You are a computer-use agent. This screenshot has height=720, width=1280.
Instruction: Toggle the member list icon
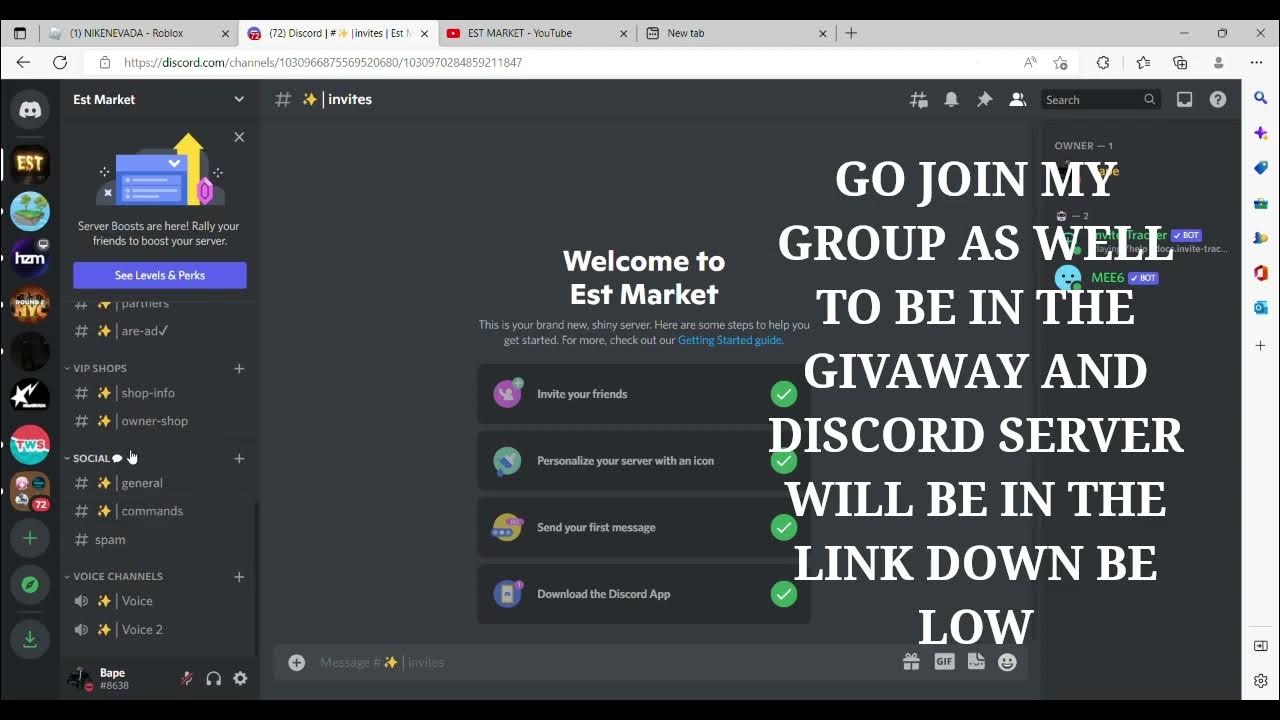[x=1017, y=99]
